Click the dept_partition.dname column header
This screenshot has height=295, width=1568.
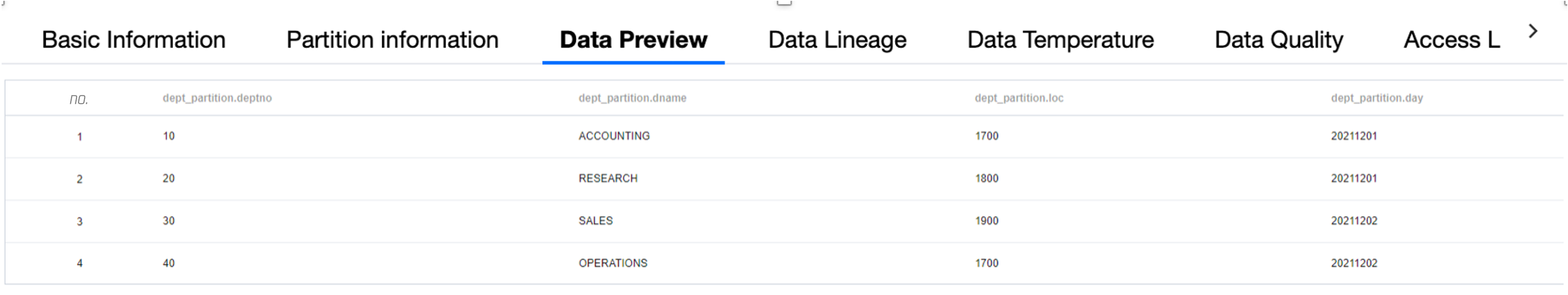point(632,98)
